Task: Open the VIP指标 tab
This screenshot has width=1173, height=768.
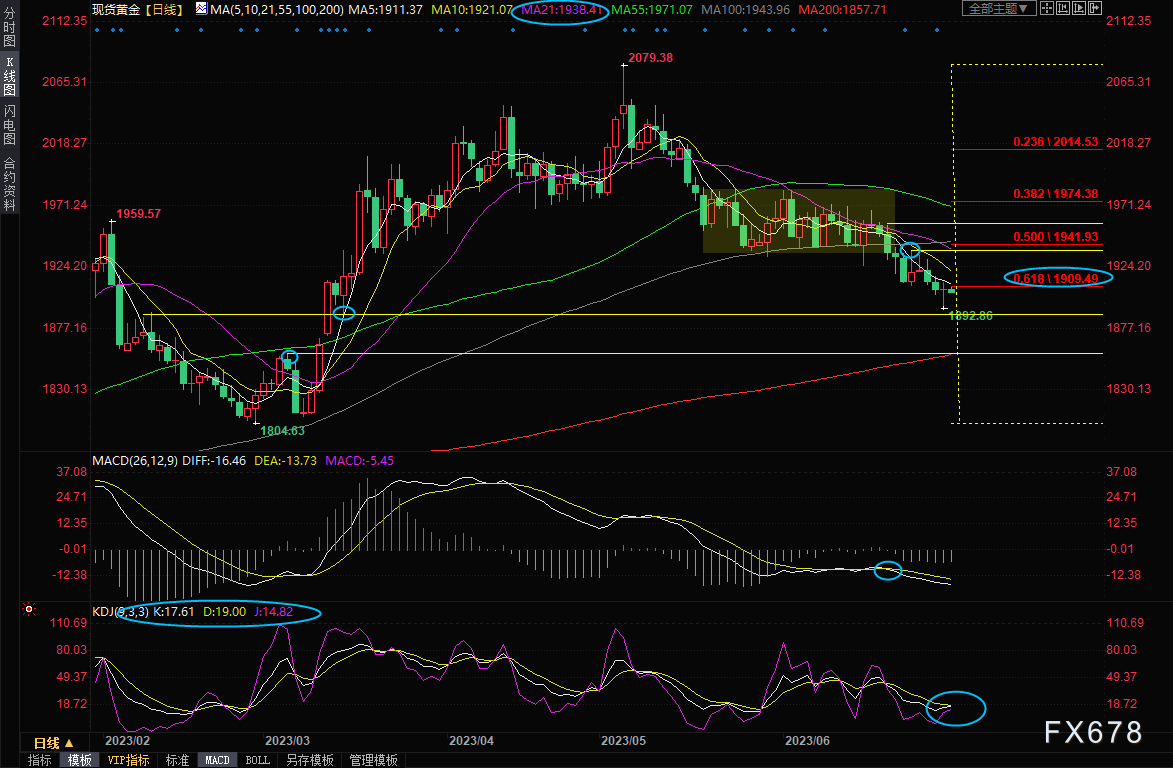Action: click(x=128, y=760)
